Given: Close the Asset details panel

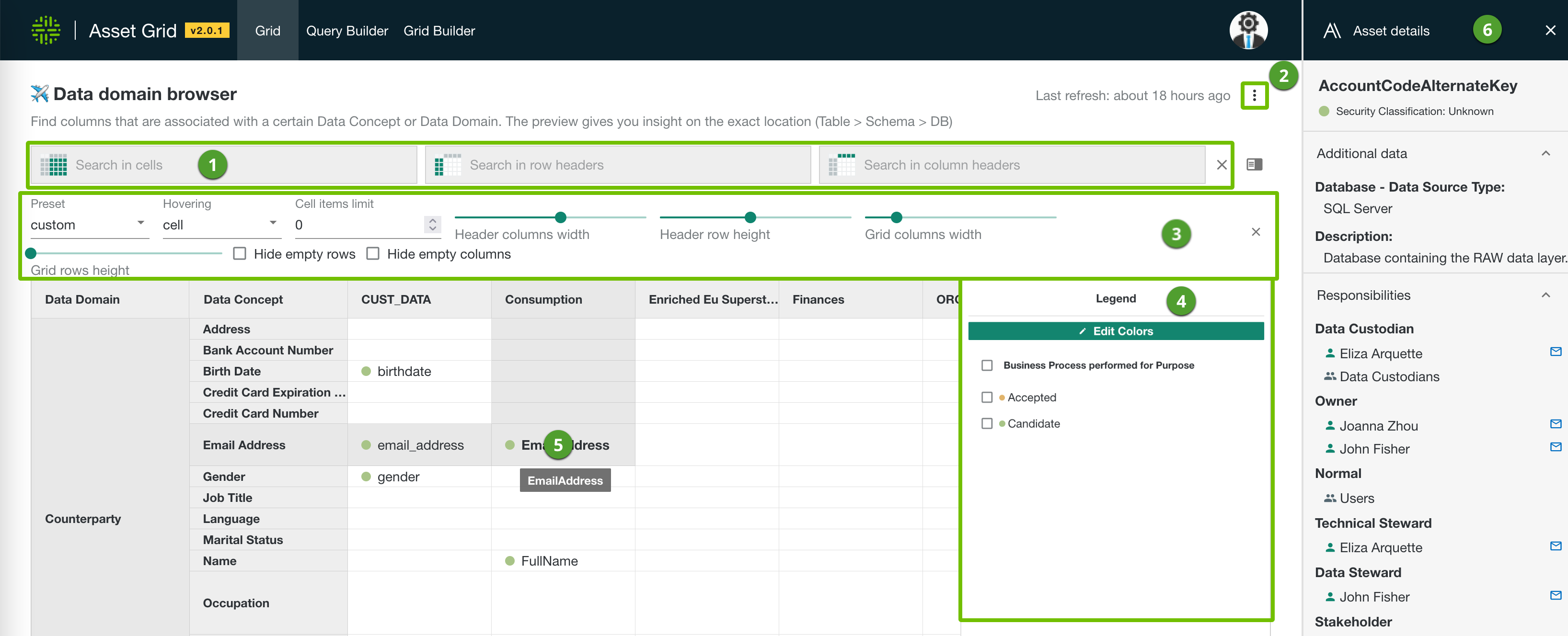Looking at the screenshot, I should pos(1550,30).
